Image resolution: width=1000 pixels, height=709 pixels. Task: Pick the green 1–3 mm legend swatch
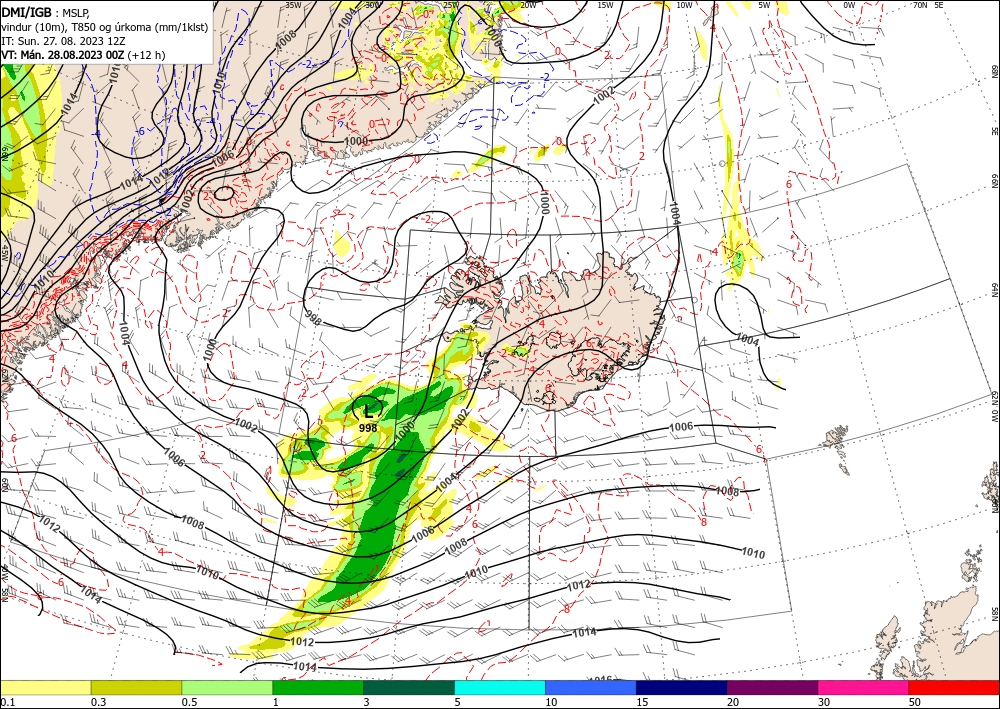click(x=318, y=688)
